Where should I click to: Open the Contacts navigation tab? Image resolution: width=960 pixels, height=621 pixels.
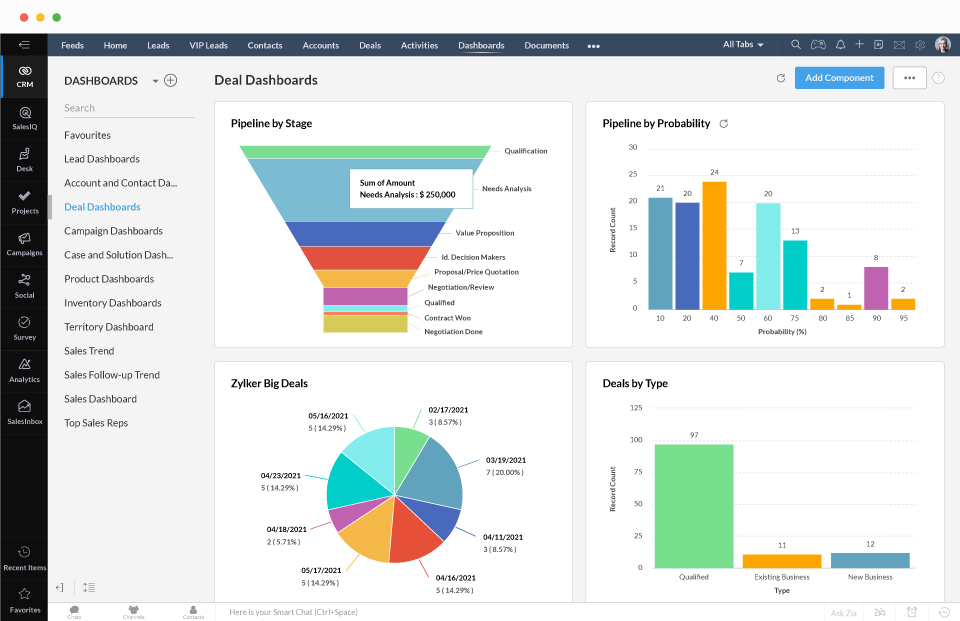click(264, 45)
